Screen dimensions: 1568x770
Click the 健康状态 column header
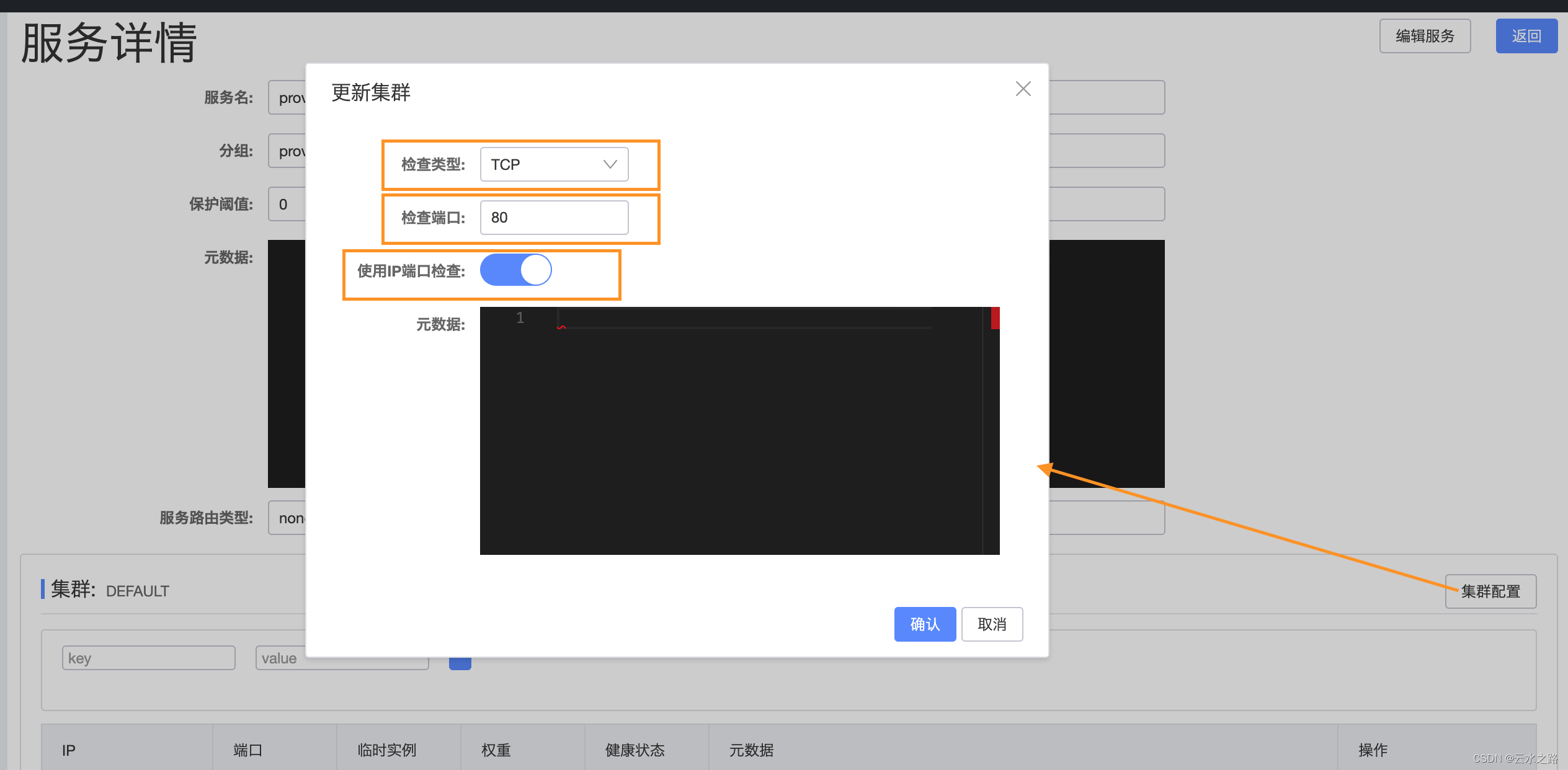[635, 750]
